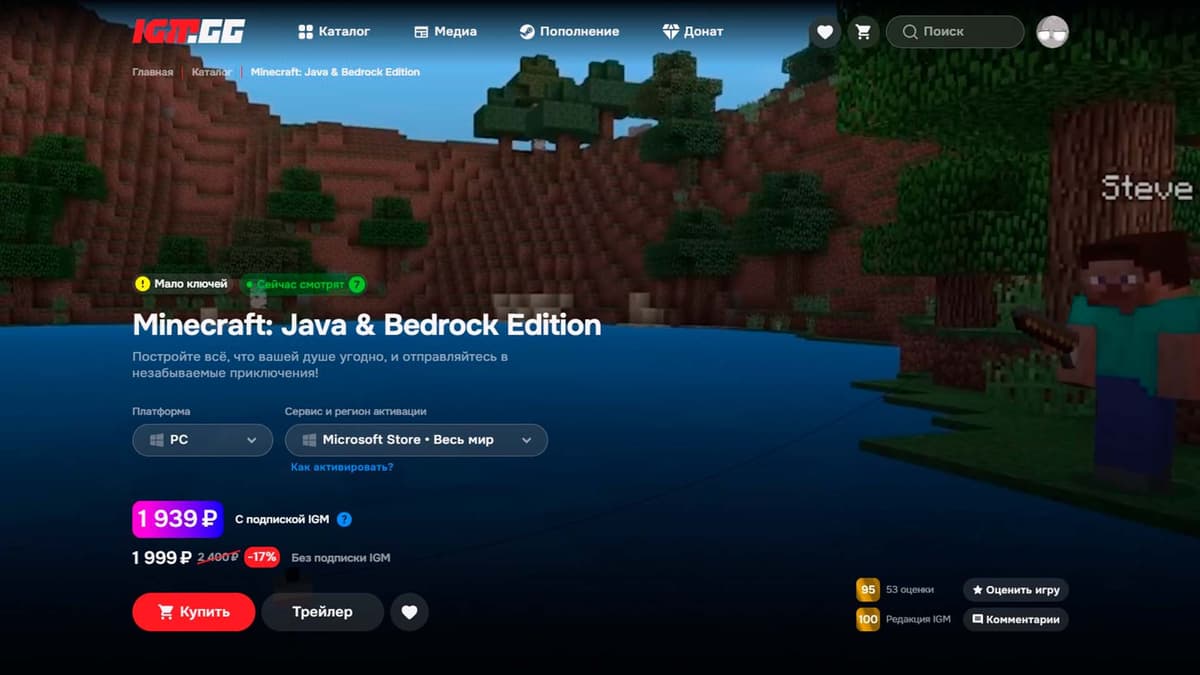
Task: Click the IGM.GG logo
Action: 189,31
